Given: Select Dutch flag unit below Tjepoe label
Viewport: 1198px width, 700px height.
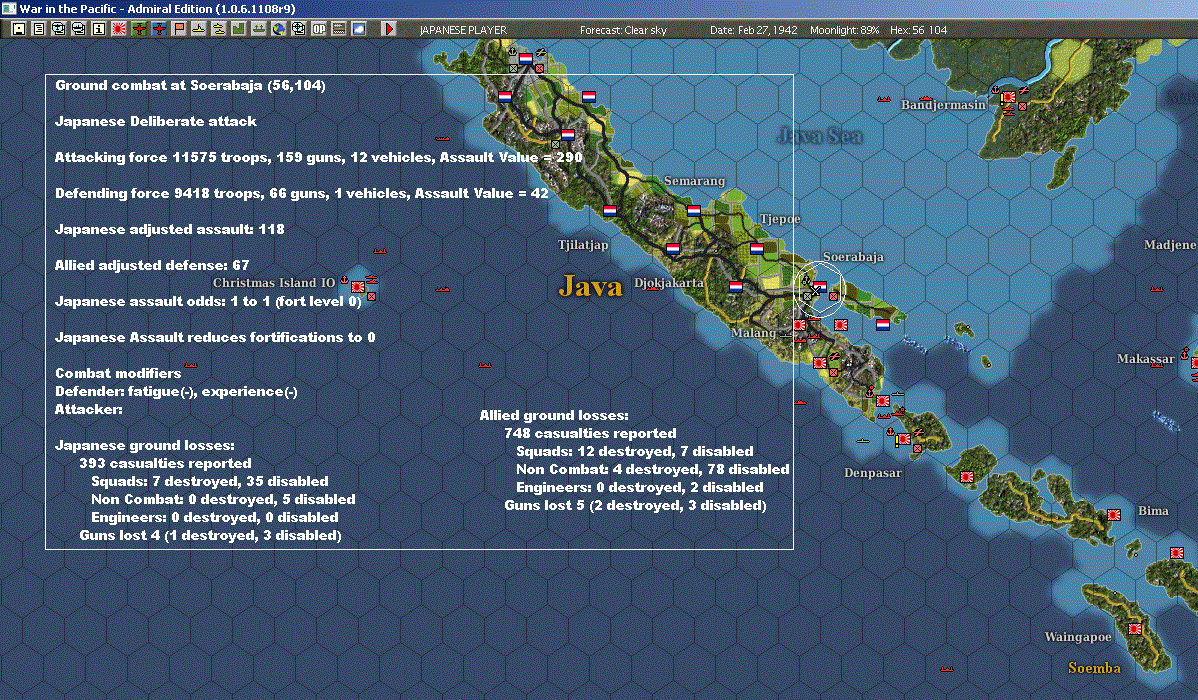Looking at the screenshot, I should click(756, 248).
